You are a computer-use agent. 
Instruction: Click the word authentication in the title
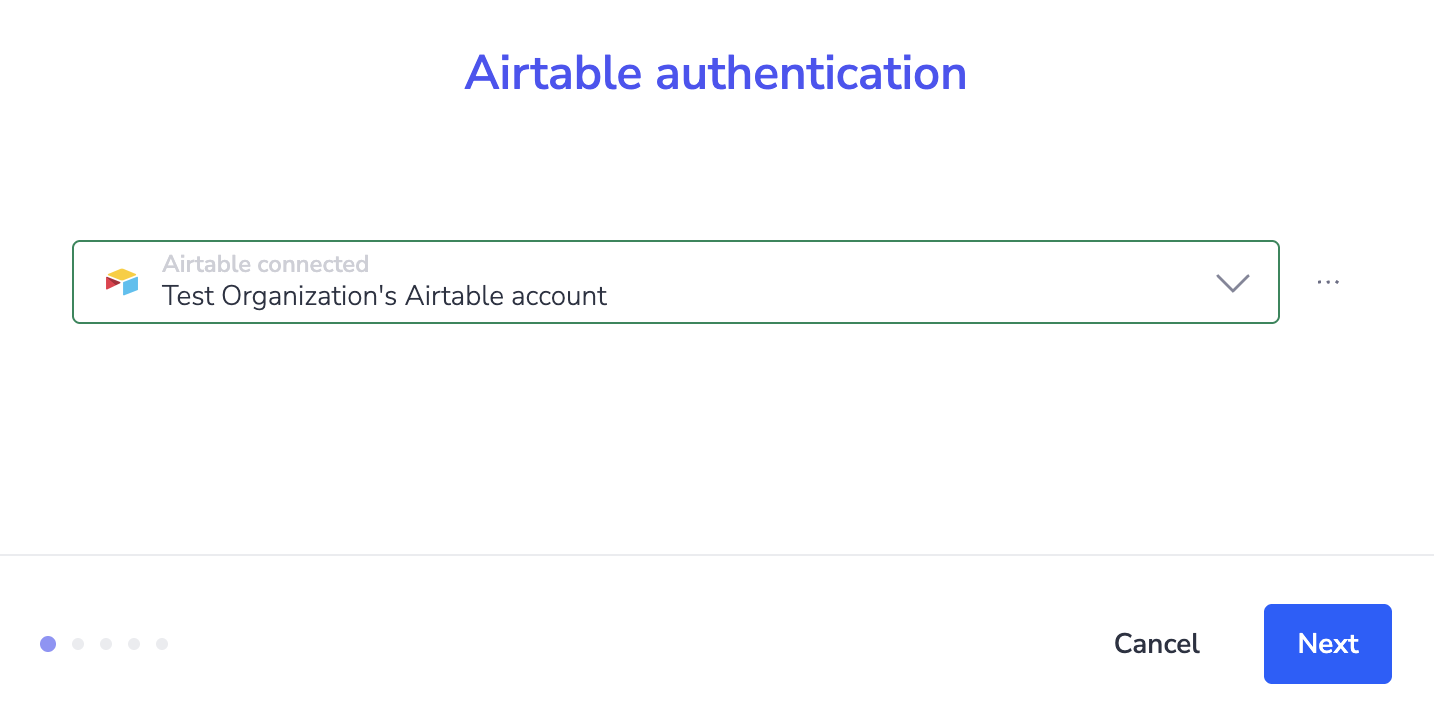pyautogui.click(x=812, y=73)
